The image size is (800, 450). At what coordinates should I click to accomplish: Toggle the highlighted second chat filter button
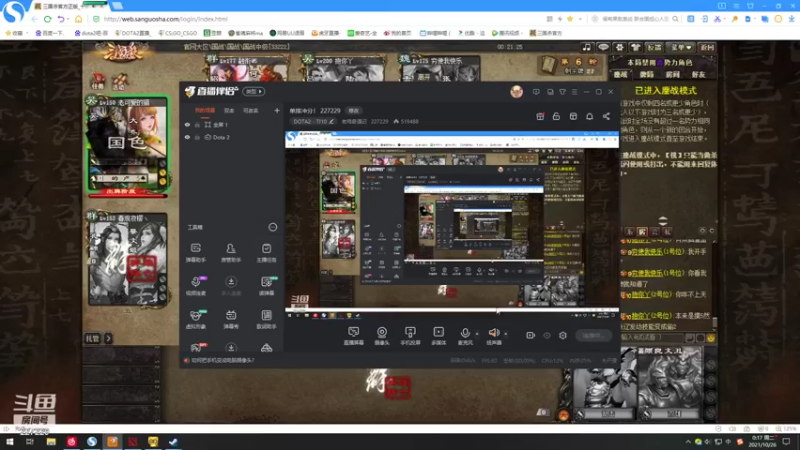tap(642, 232)
